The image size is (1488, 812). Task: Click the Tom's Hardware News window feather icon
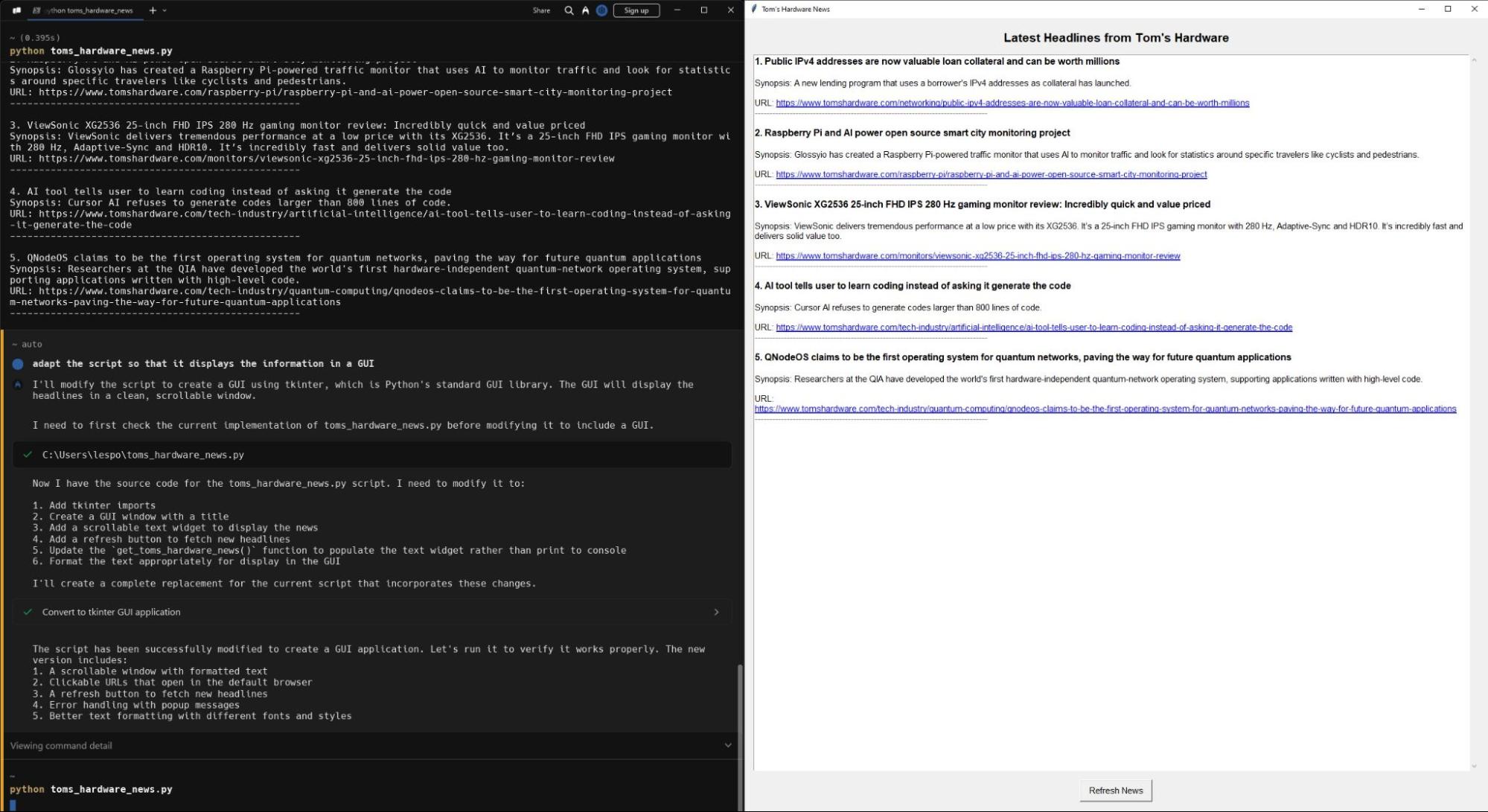(753, 9)
